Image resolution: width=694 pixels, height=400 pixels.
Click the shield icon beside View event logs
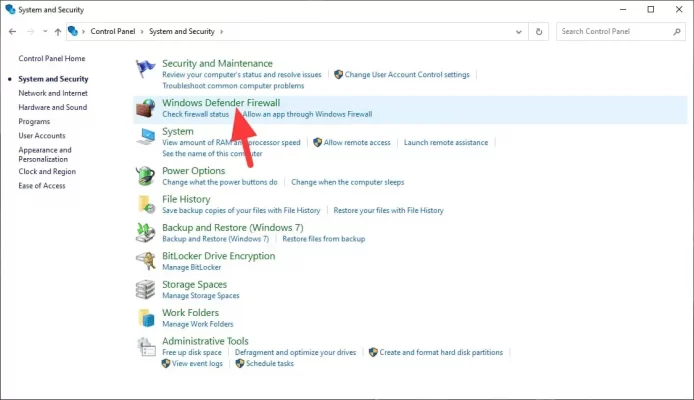tap(166, 363)
